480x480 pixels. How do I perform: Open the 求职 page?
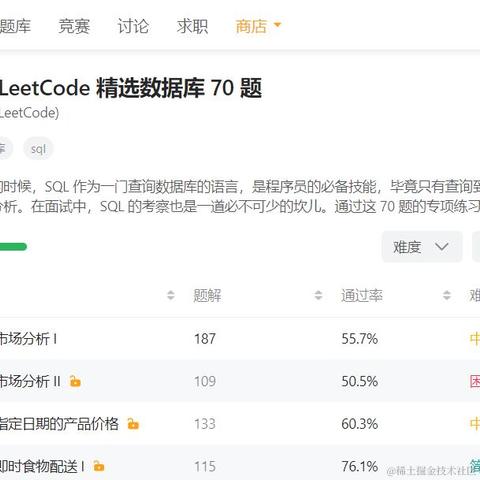click(192, 26)
